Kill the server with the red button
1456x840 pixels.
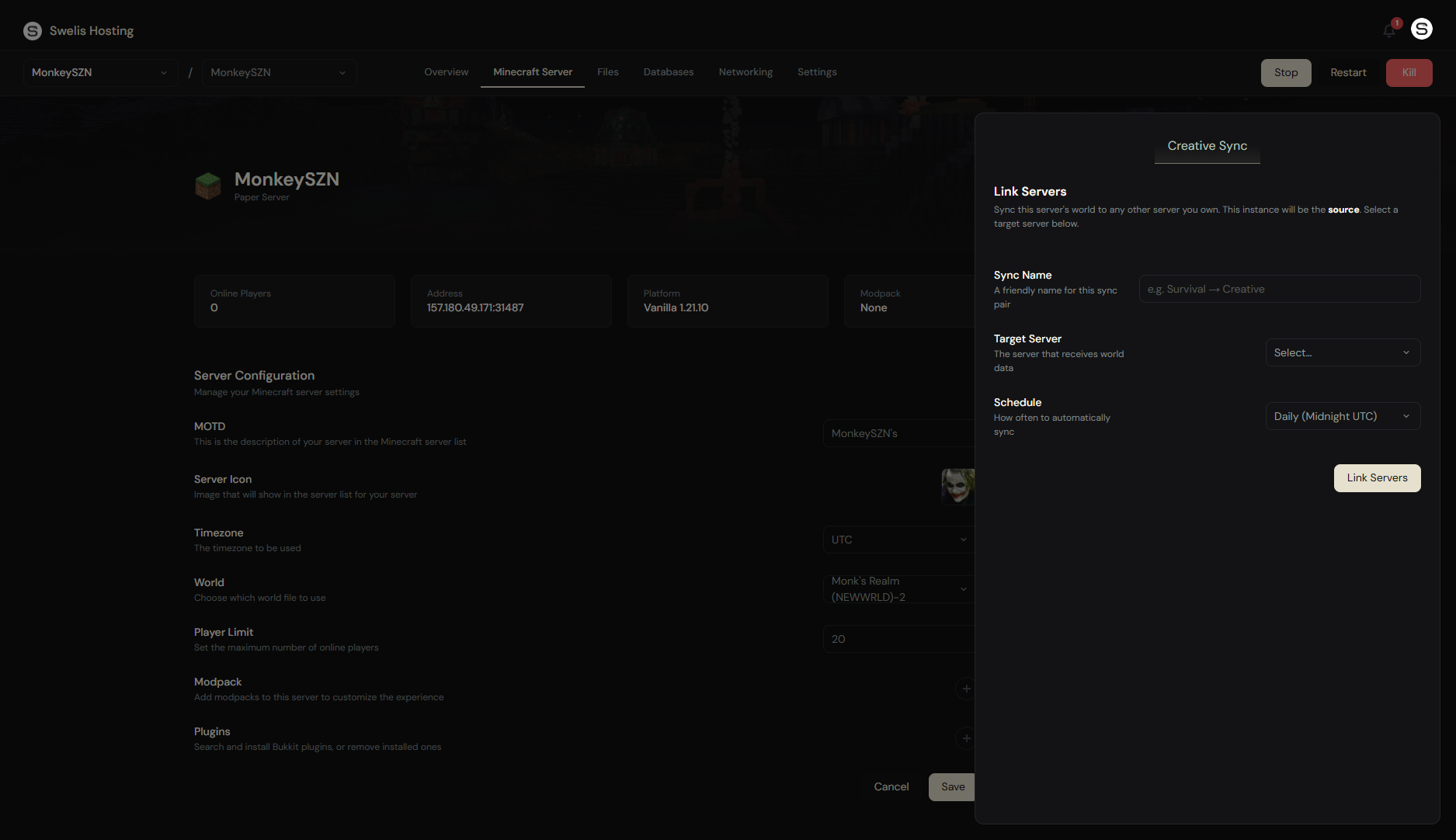(1408, 72)
